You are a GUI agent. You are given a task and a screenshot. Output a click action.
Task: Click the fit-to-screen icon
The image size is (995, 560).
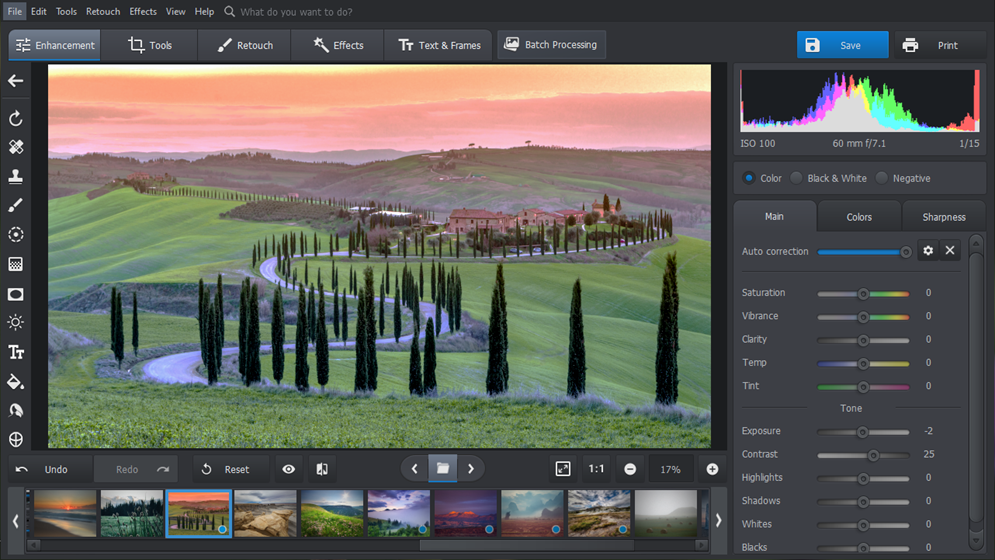pos(563,469)
